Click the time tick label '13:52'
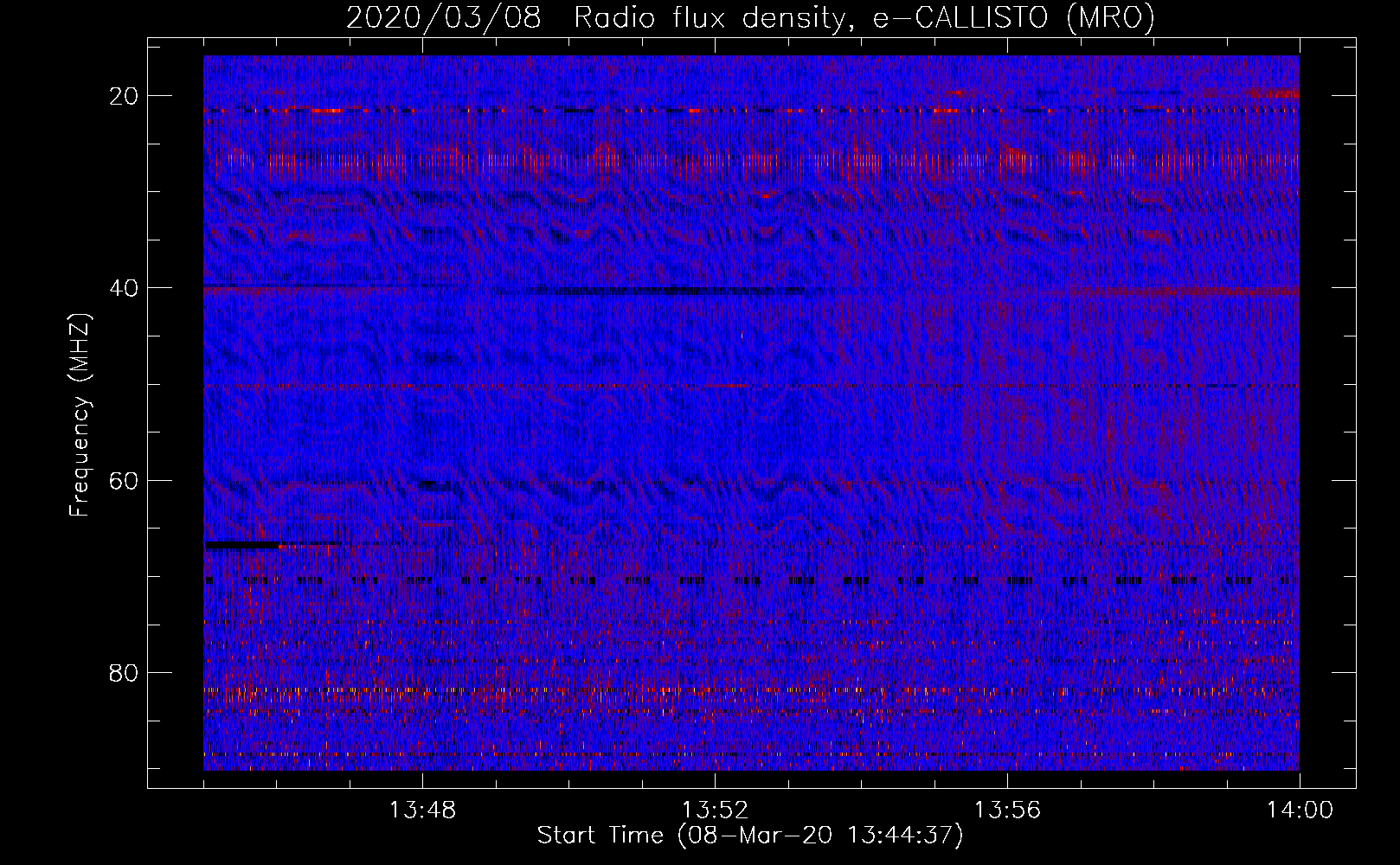Viewport: 1400px width, 865px height. [715, 811]
